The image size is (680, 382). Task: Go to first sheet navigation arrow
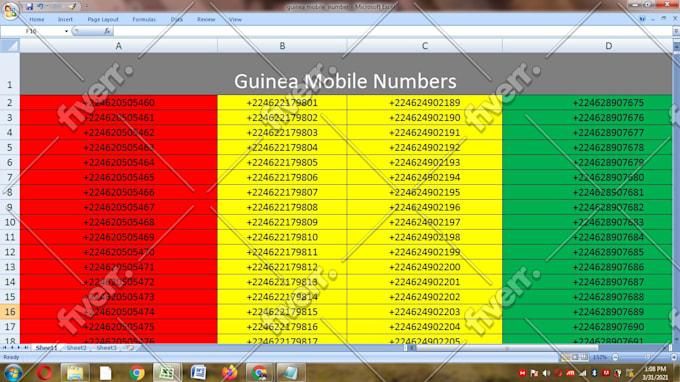click(x=5, y=348)
